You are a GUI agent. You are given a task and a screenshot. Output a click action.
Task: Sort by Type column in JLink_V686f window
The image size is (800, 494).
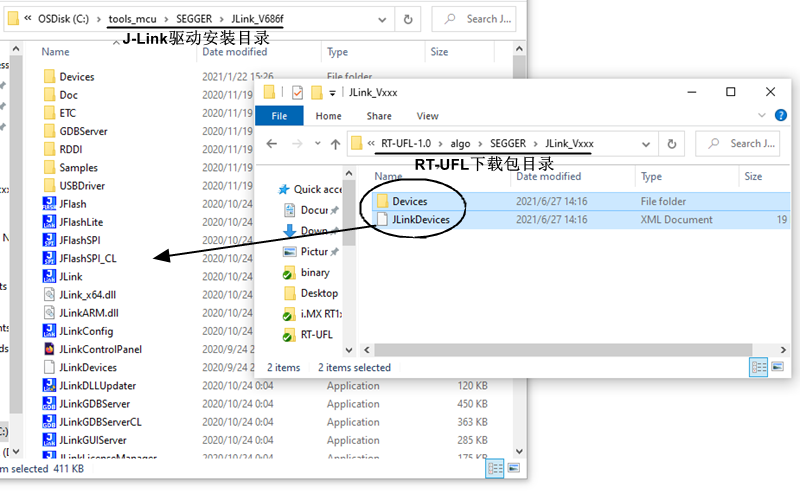[x=337, y=52]
